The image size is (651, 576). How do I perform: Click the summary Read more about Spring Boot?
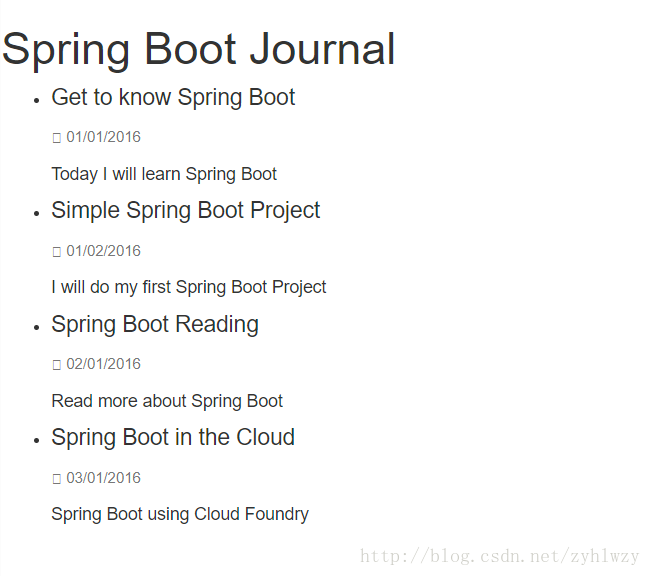click(167, 402)
